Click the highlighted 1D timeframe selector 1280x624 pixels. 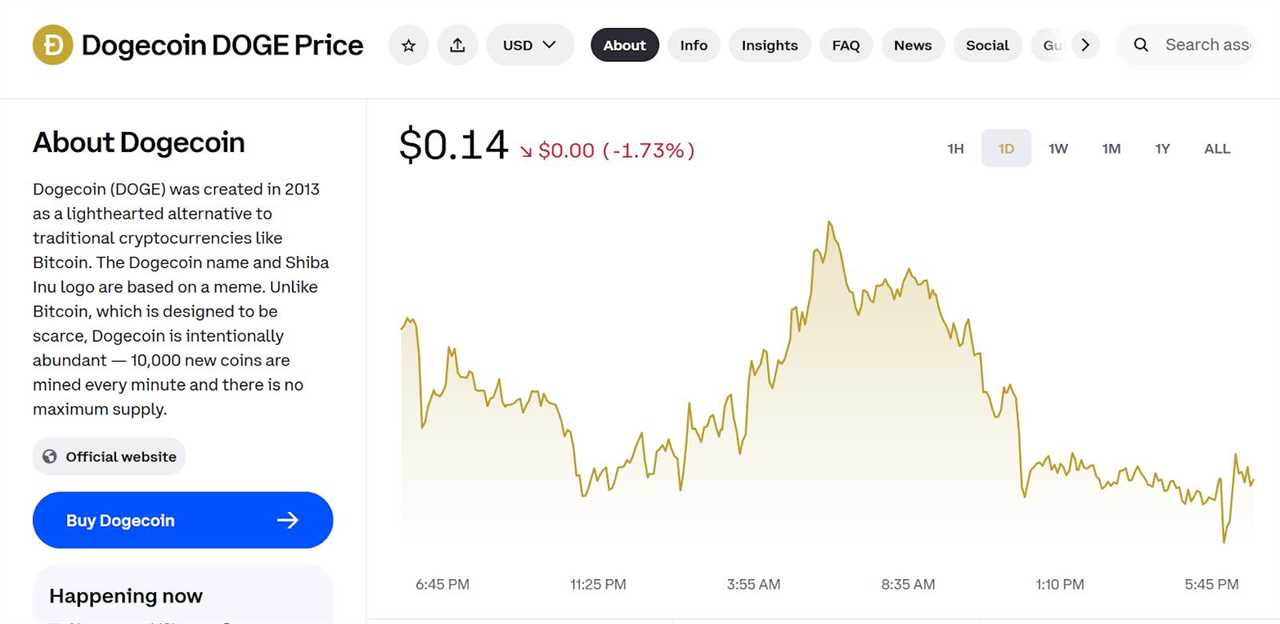(1006, 148)
